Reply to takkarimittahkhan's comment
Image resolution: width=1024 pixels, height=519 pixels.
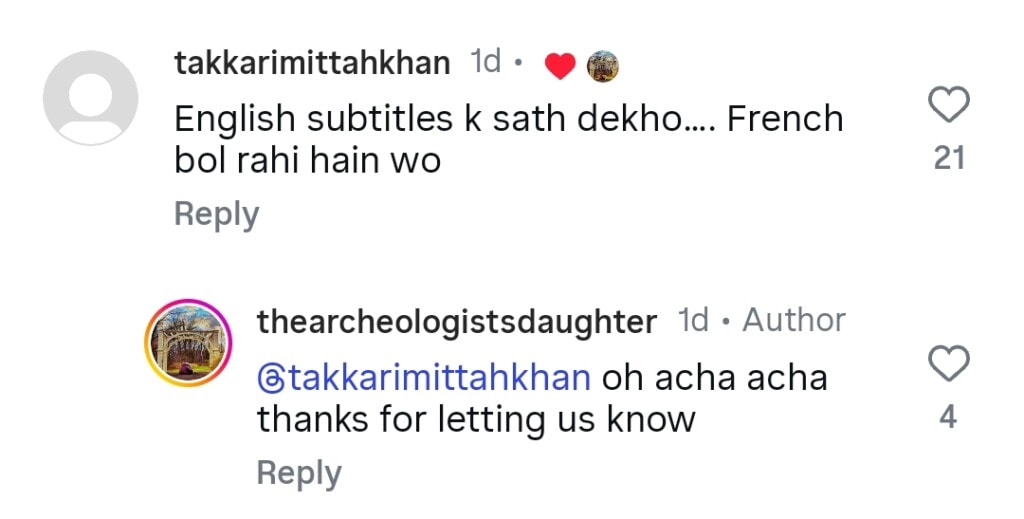pyautogui.click(x=216, y=214)
